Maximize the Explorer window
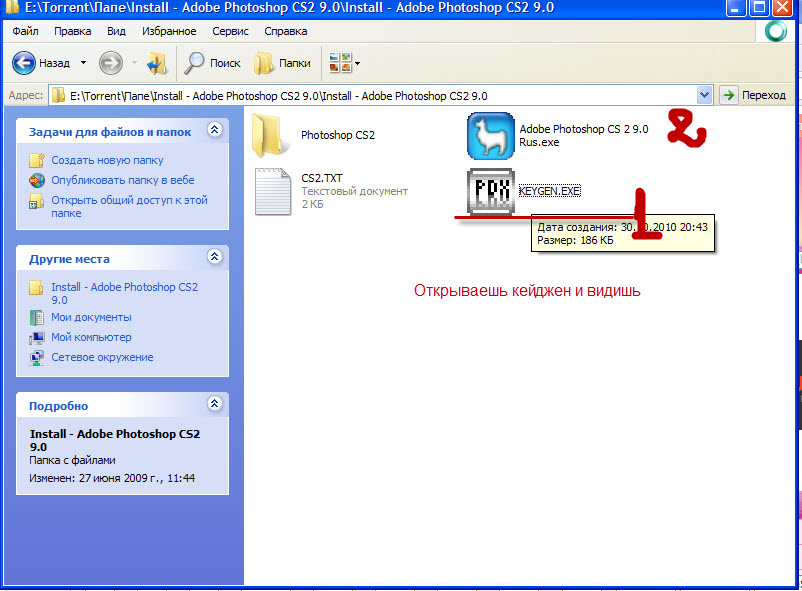 760,8
